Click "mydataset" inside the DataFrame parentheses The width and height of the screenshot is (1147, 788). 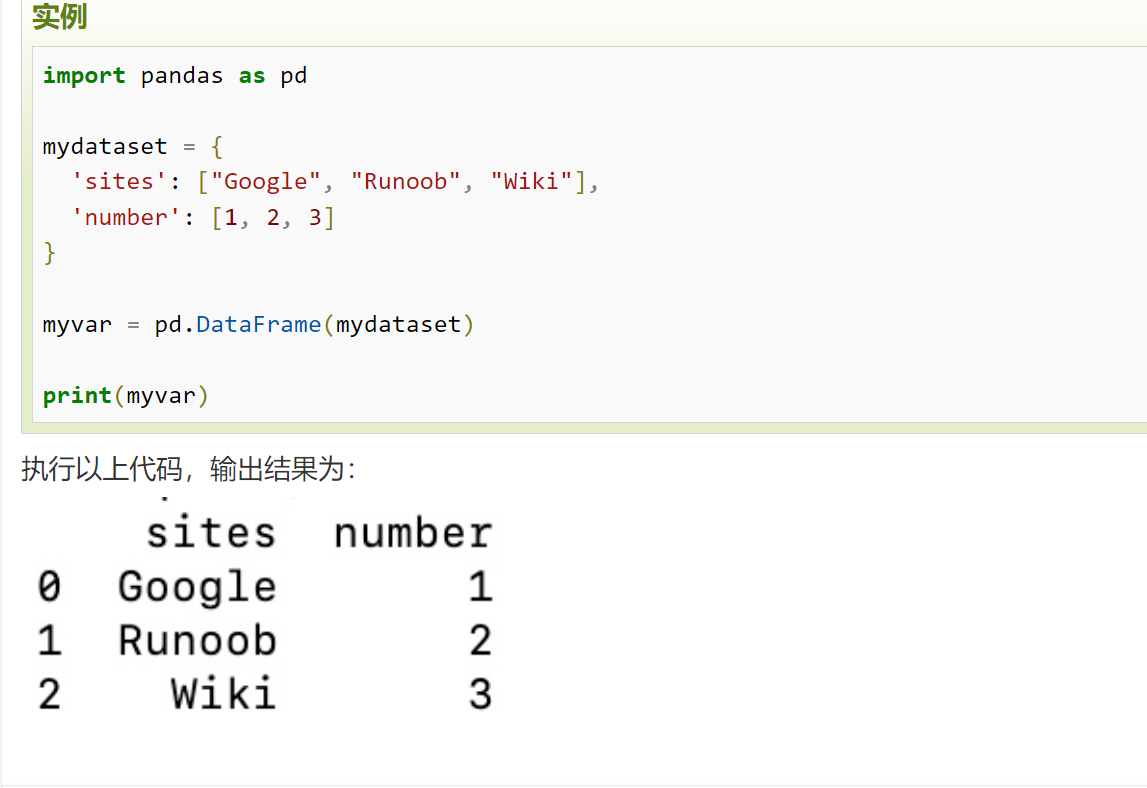click(x=398, y=325)
